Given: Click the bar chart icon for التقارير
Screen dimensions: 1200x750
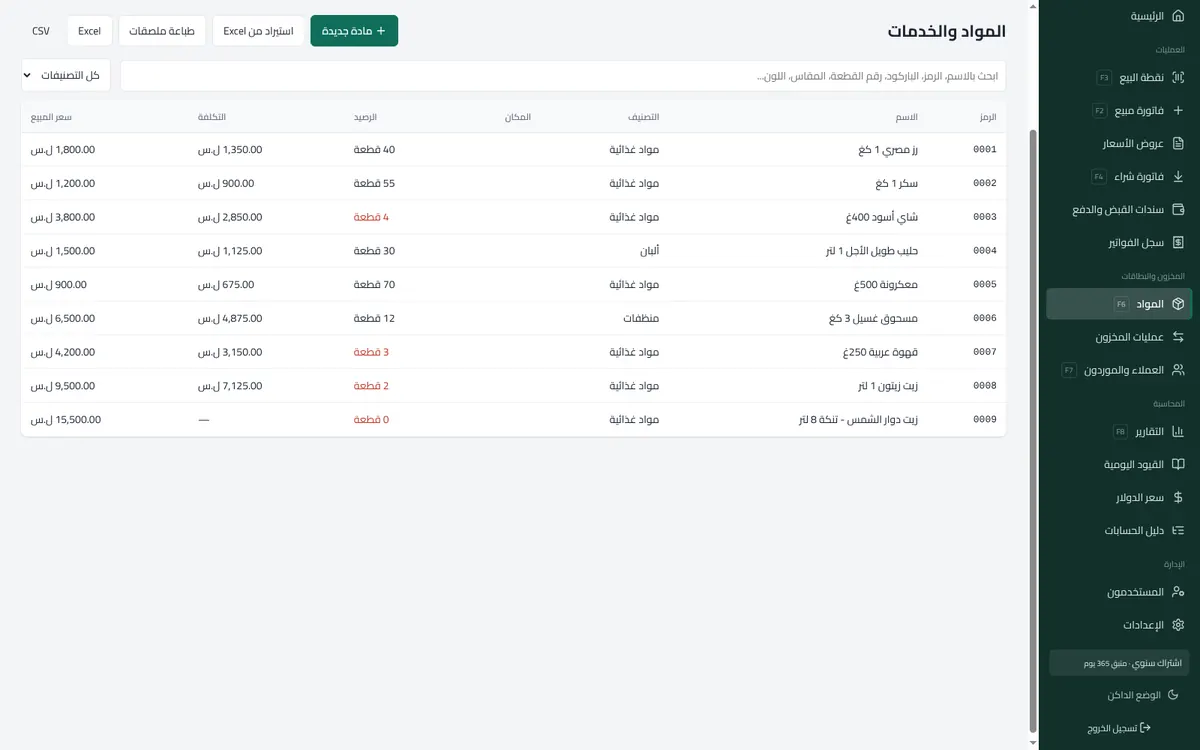Looking at the screenshot, I should (x=1178, y=431).
